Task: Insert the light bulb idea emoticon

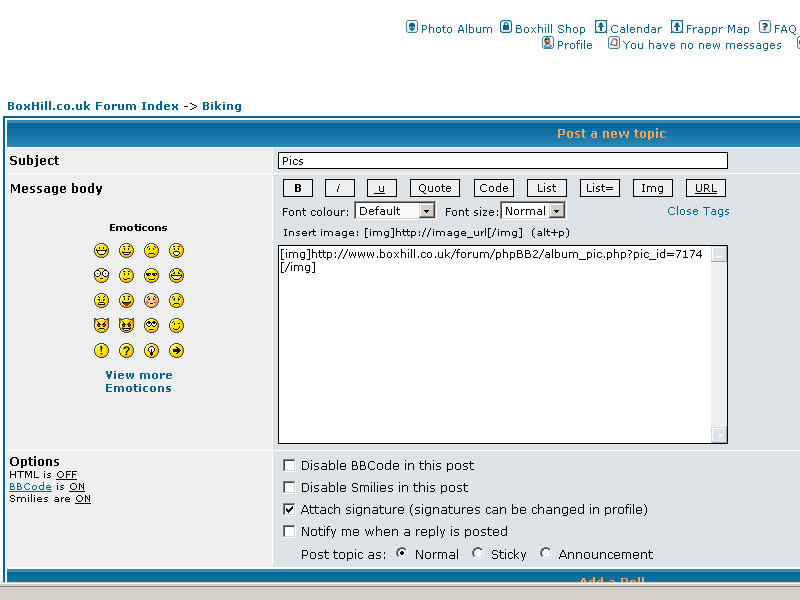Action: (151, 350)
